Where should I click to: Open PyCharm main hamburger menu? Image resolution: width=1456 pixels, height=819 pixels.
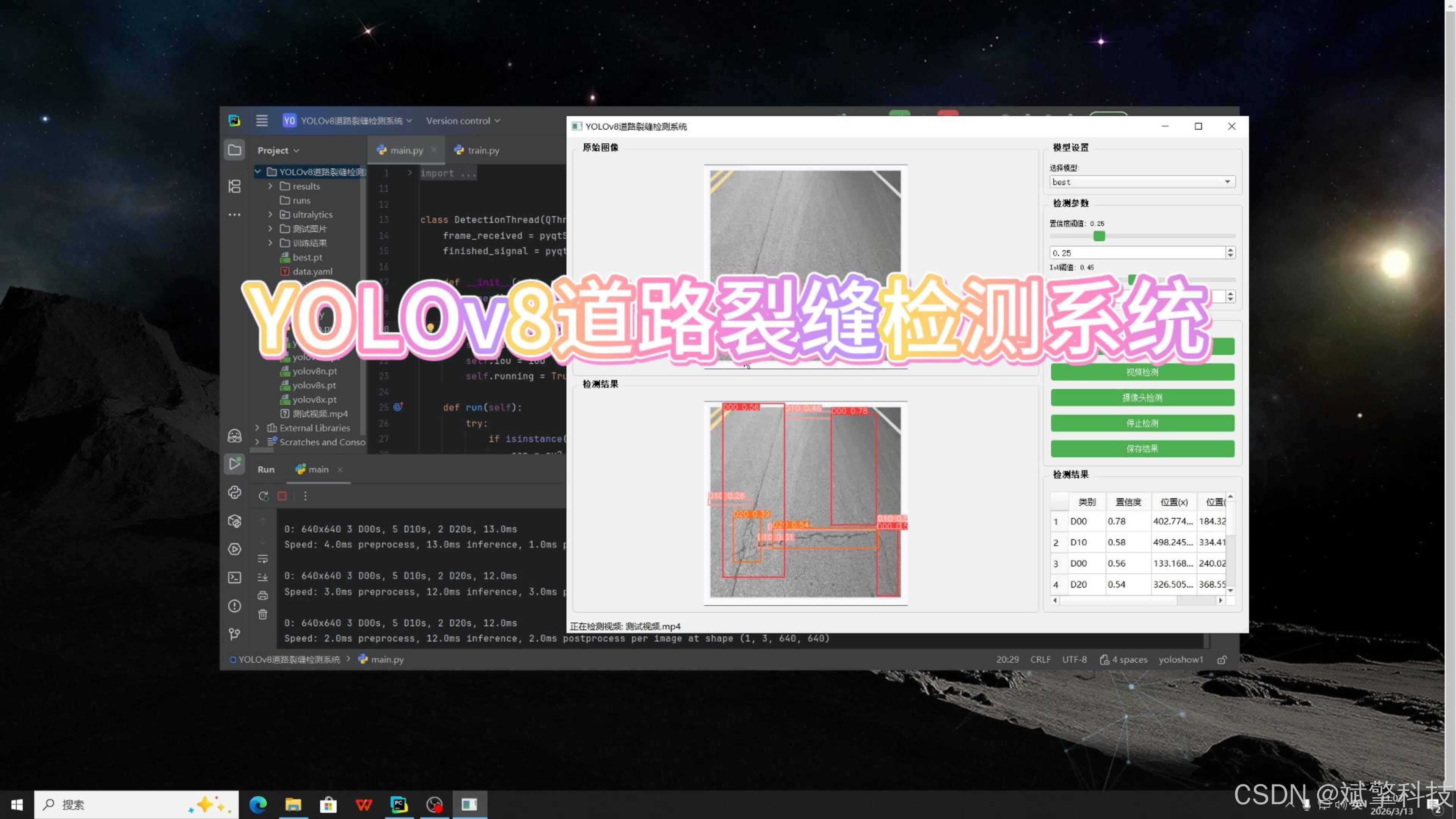262,121
